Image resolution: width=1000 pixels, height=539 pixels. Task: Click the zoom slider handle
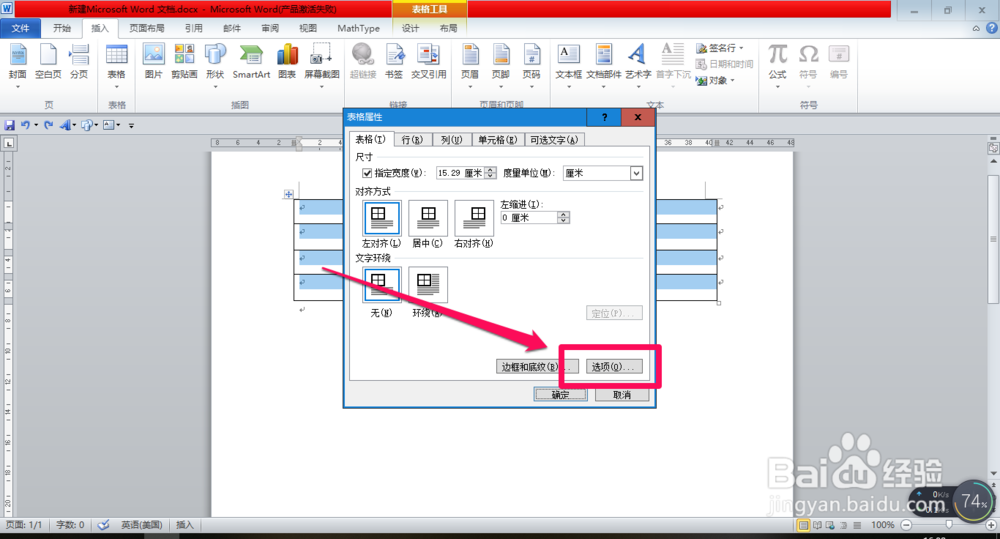point(949,524)
